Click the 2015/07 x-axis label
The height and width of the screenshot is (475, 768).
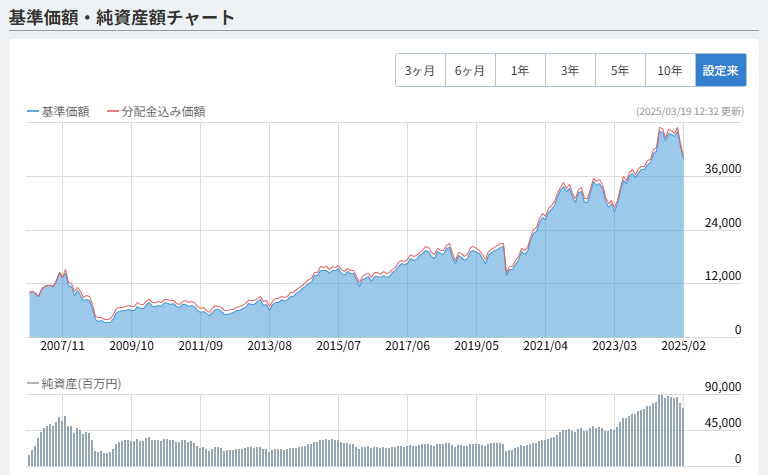click(x=338, y=346)
